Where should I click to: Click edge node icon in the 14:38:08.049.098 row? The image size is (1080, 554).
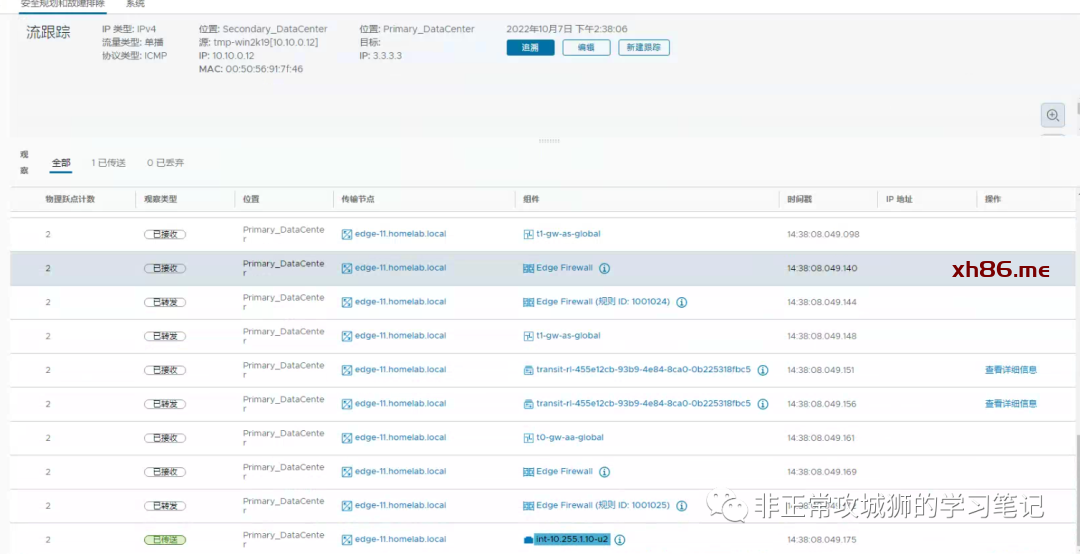pyautogui.click(x=347, y=234)
